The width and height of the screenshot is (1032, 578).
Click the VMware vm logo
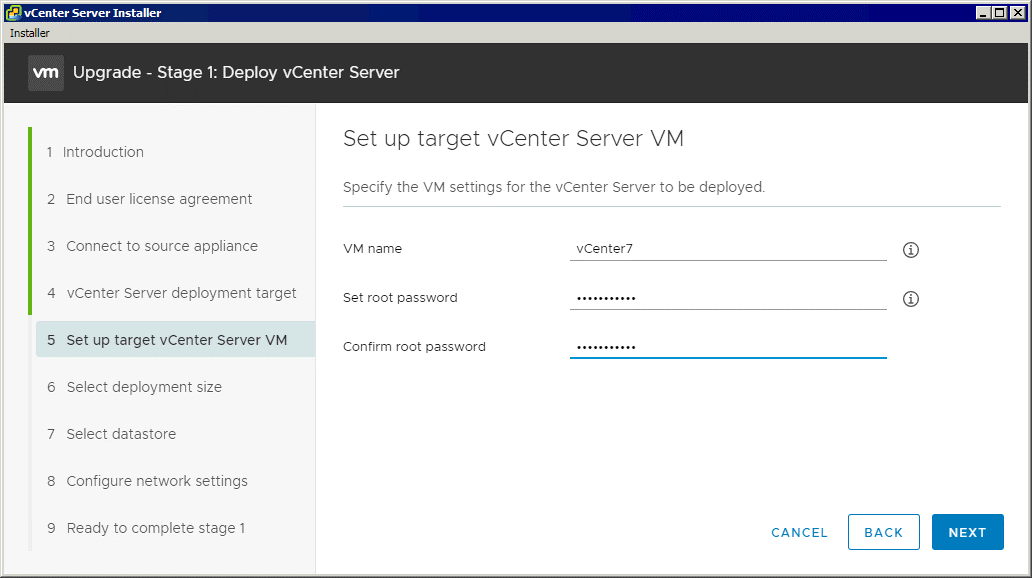tap(45, 72)
